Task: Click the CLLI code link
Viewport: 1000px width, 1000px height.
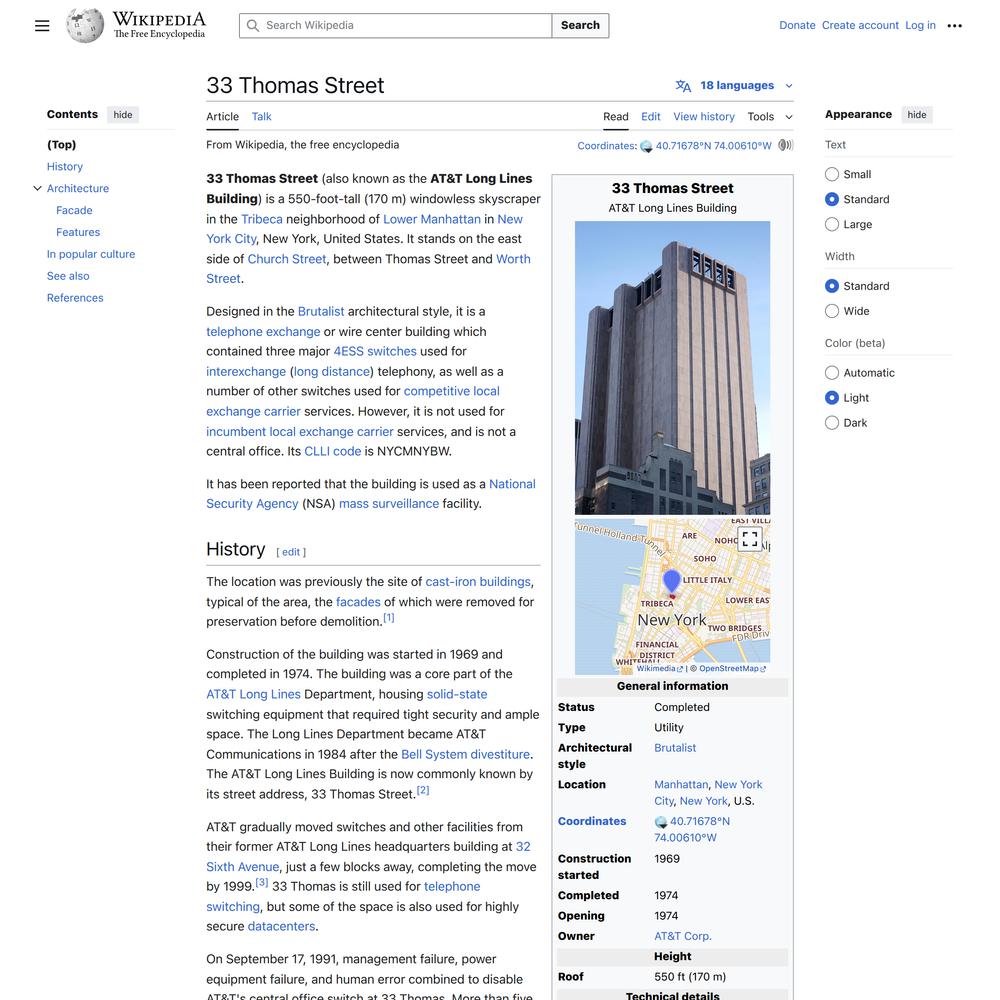Action: coord(332,452)
